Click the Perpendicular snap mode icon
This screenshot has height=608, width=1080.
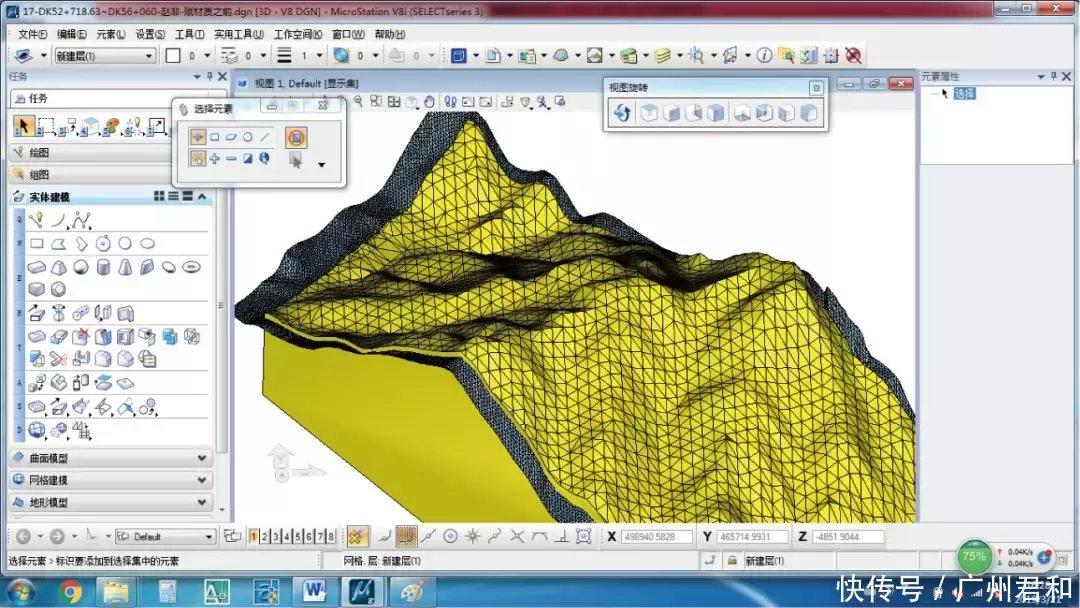click(562, 536)
